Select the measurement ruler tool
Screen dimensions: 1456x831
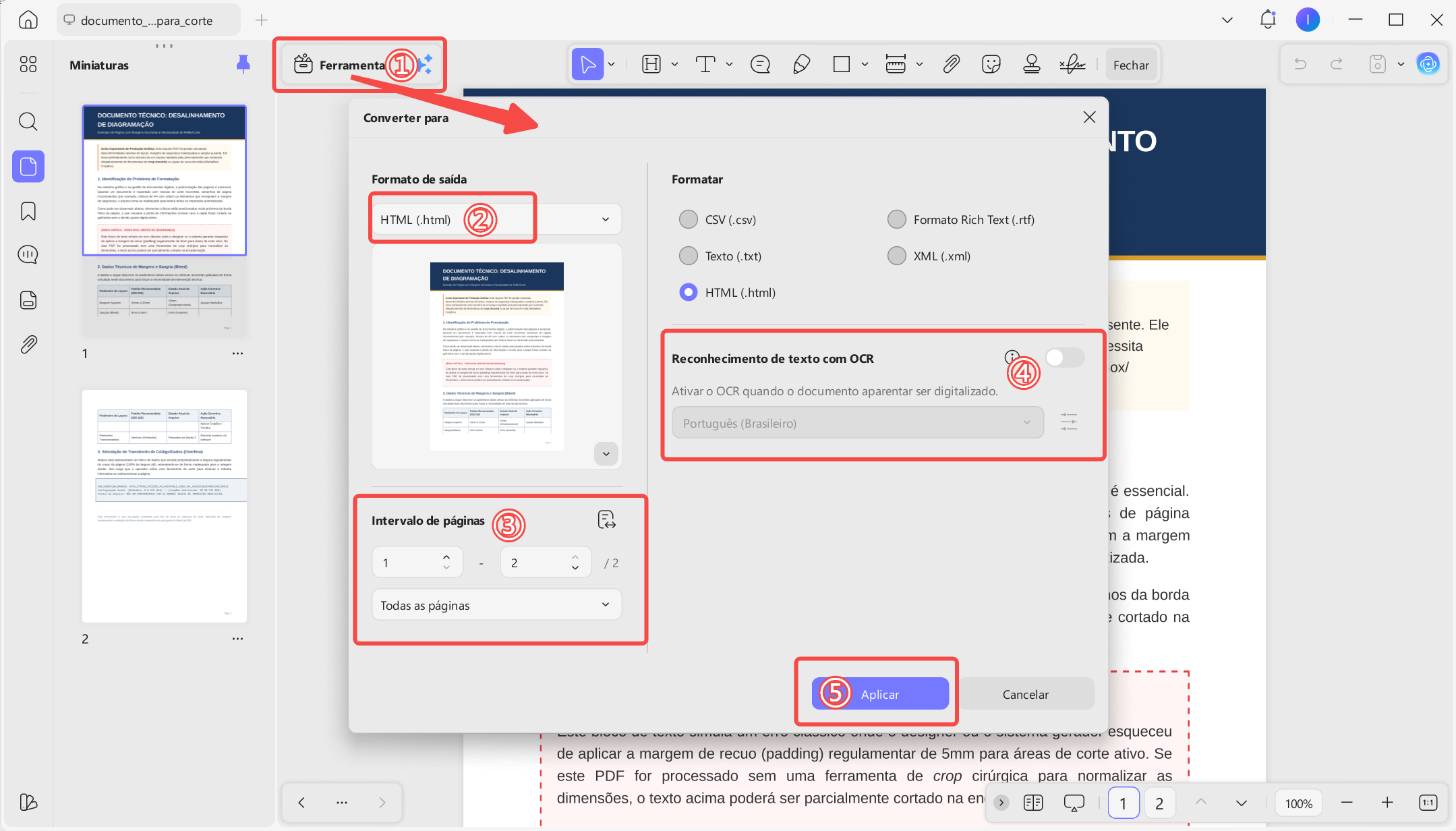[x=896, y=65]
